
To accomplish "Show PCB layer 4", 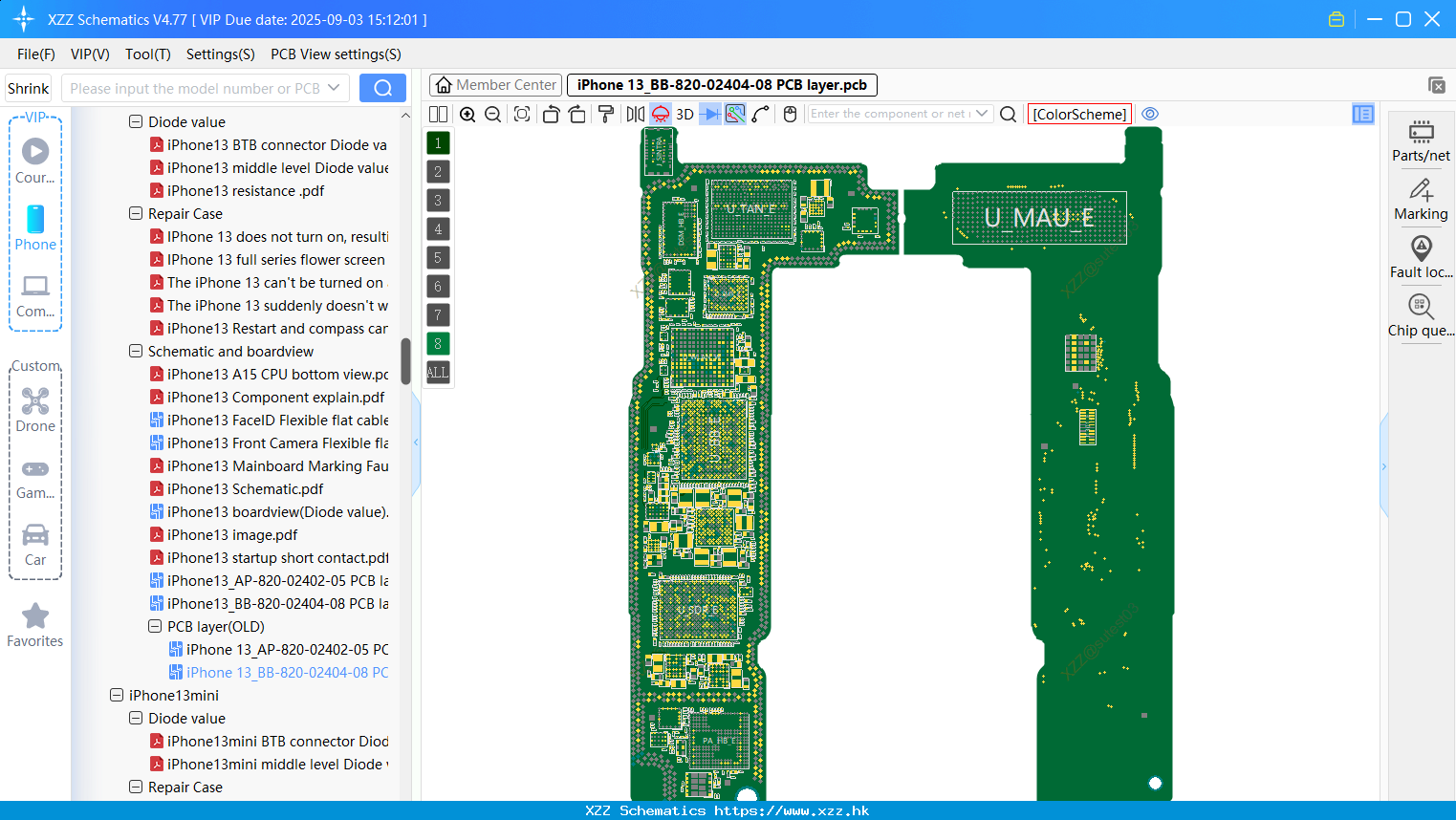I will [438, 229].
